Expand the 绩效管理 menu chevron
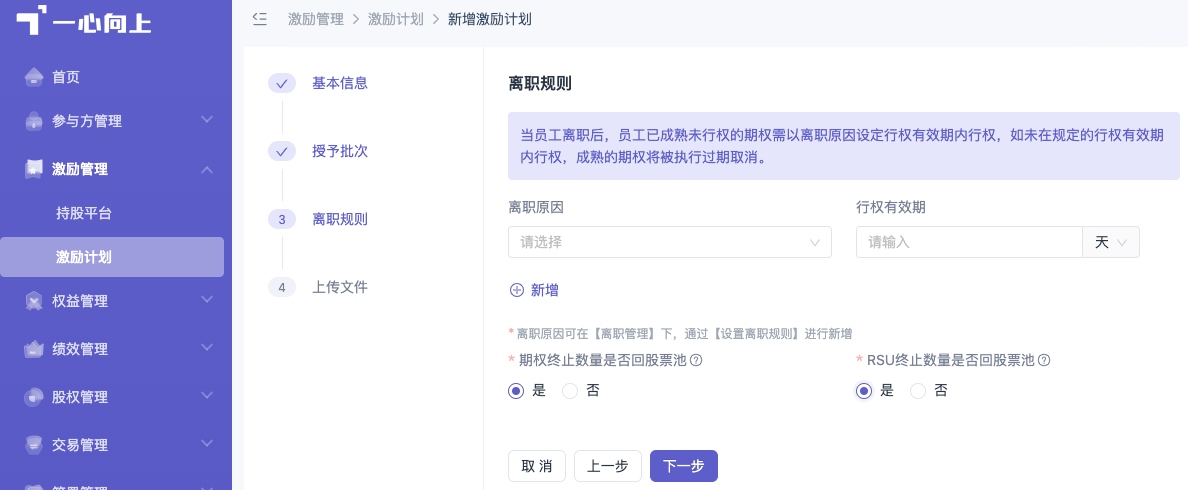 click(207, 348)
